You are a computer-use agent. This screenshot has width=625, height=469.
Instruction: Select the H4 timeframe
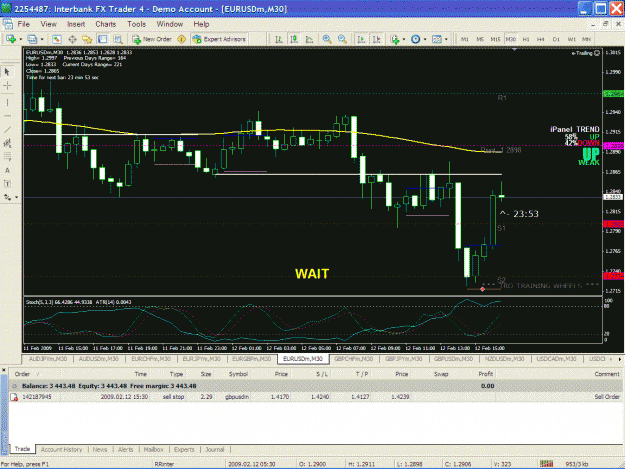(540, 39)
